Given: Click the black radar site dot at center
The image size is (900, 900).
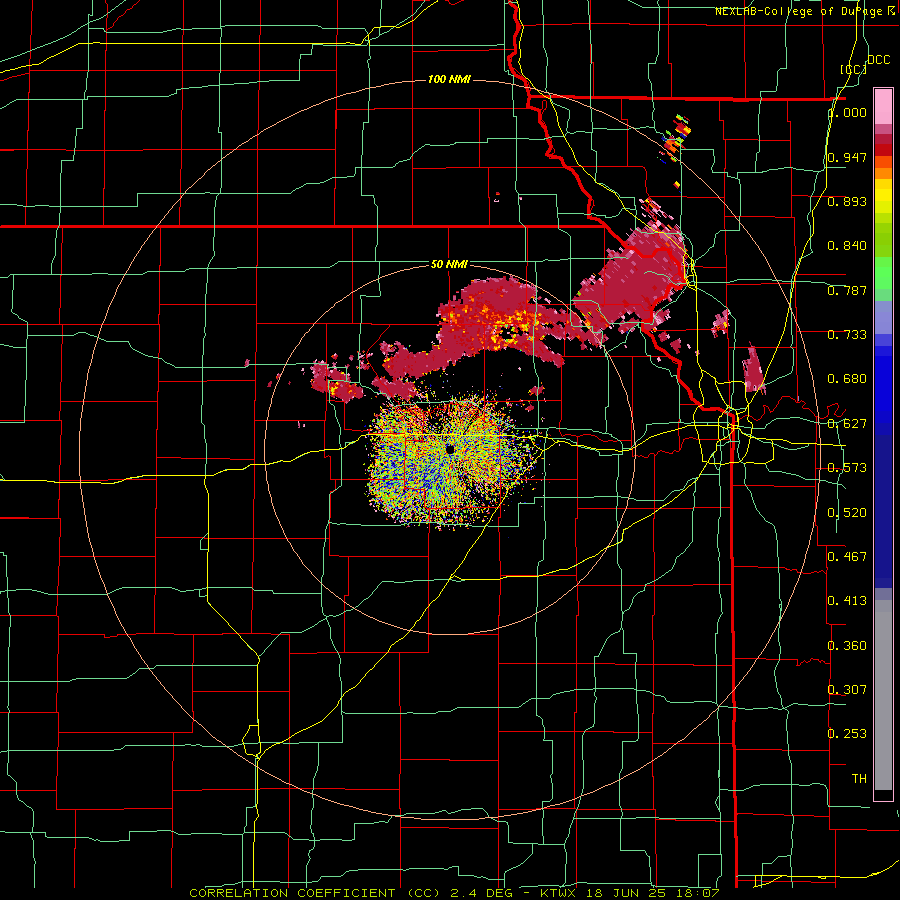Looking at the screenshot, I should (450, 449).
